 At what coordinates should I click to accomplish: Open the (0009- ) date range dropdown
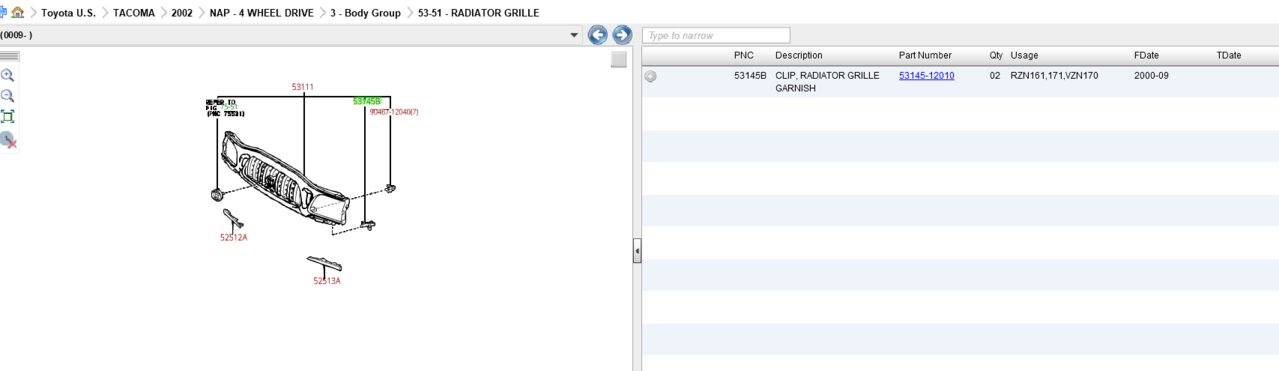point(574,35)
